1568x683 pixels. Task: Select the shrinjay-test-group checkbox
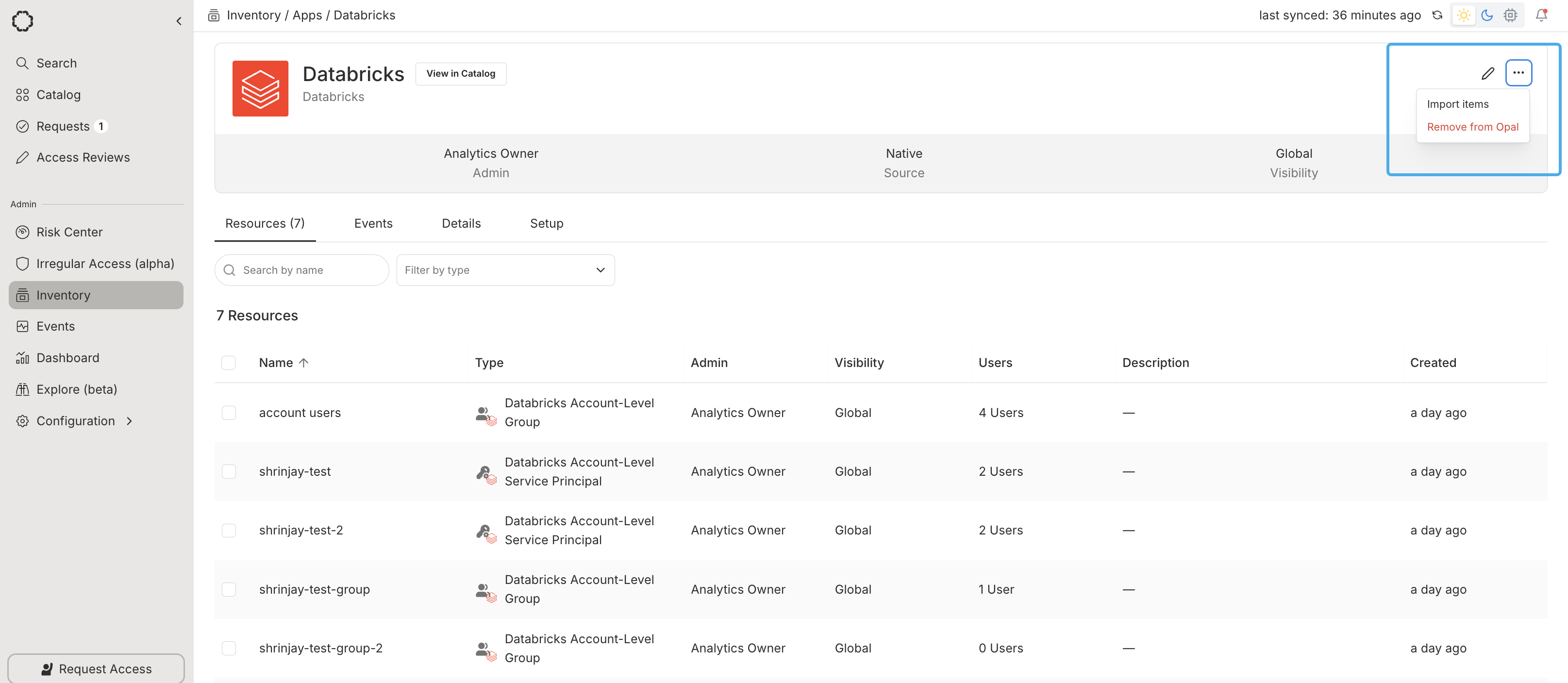229,589
